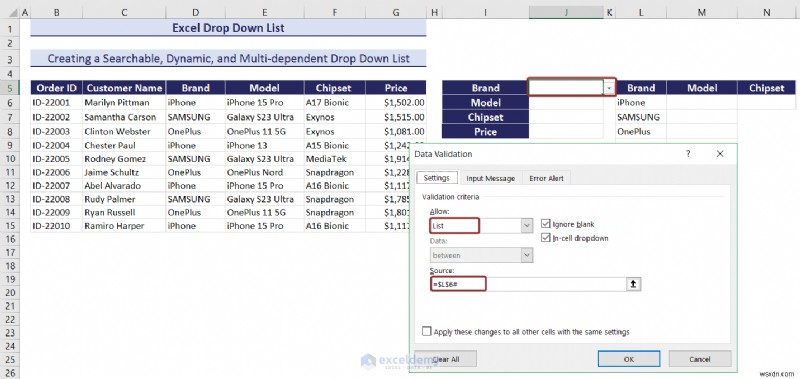The height and width of the screenshot is (379, 800).
Task: Click cell Ryan Russell
Action: coord(124,212)
